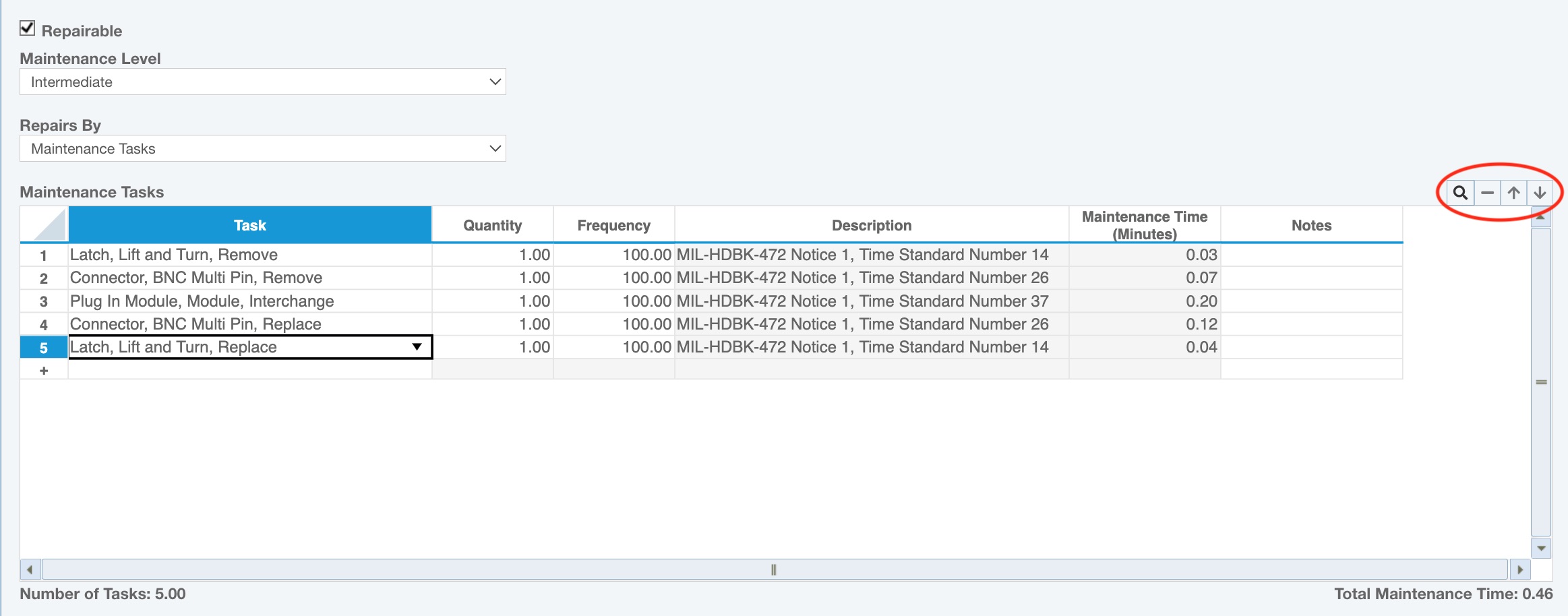This screenshot has height=616, width=1568.
Task: Click the down arrow to move task down
Action: [1540, 193]
